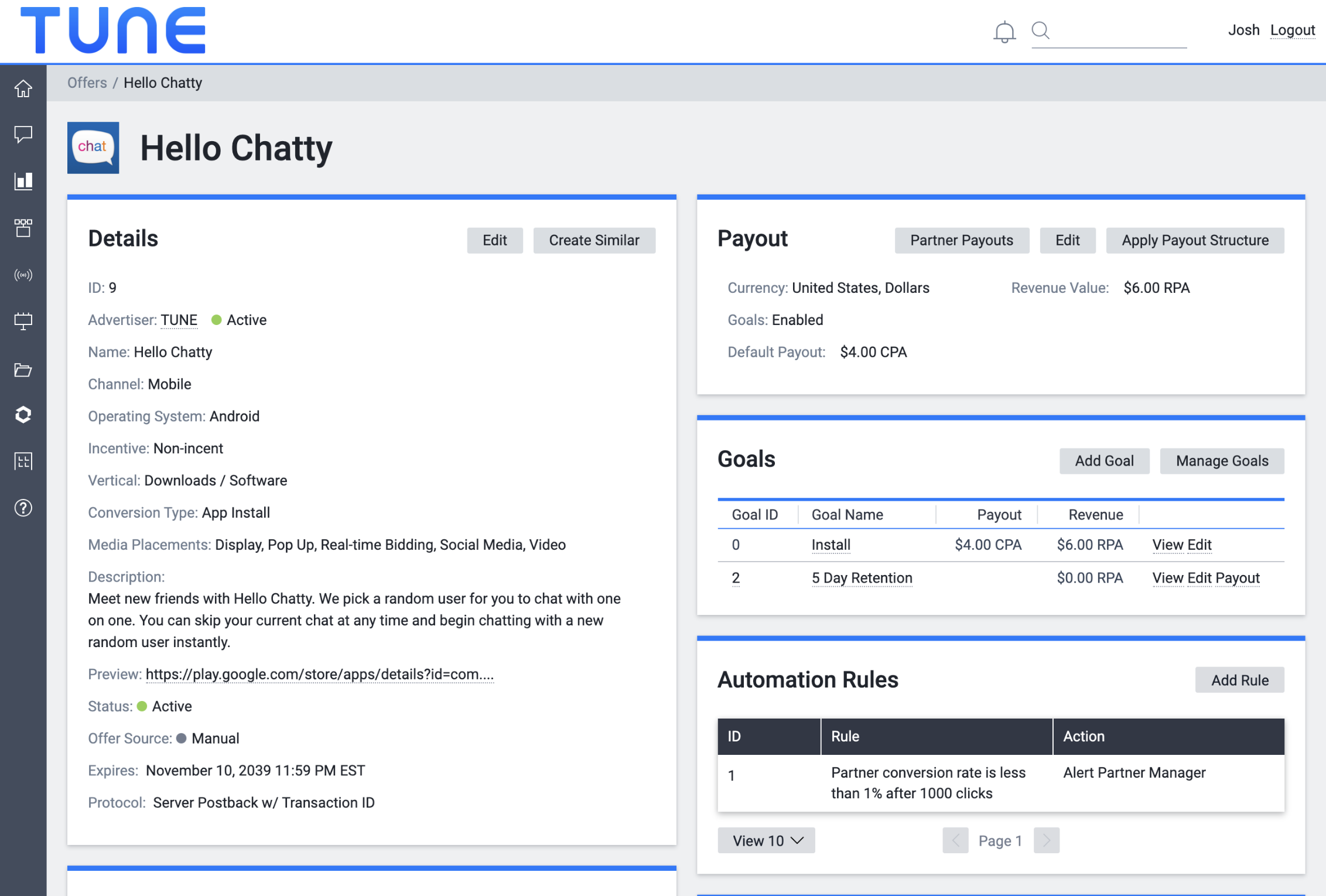Expand the View 10 dropdown

[766, 840]
